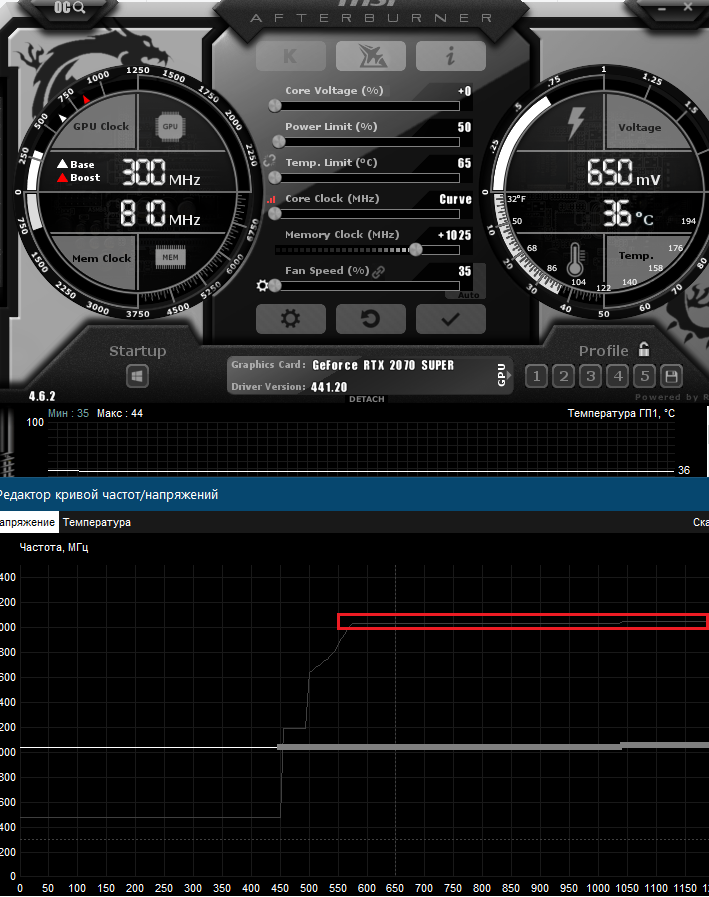Click the thermometer temperature icon
Screen dimensions: 709x897
pyautogui.click(x=575, y=259)
